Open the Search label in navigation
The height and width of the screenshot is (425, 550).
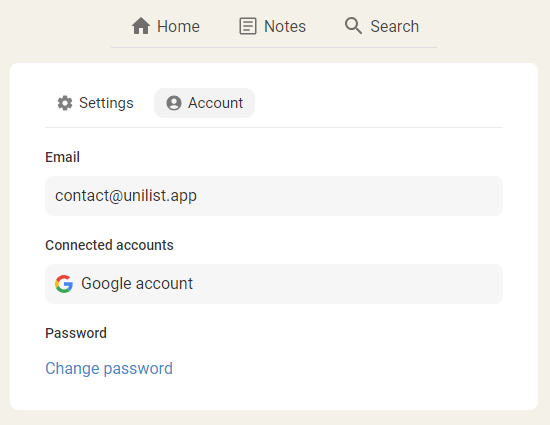pyautogui.click(x=395, y=26)
